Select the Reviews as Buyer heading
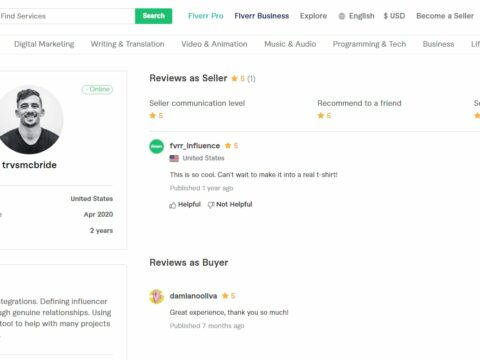 click(189, 263)
